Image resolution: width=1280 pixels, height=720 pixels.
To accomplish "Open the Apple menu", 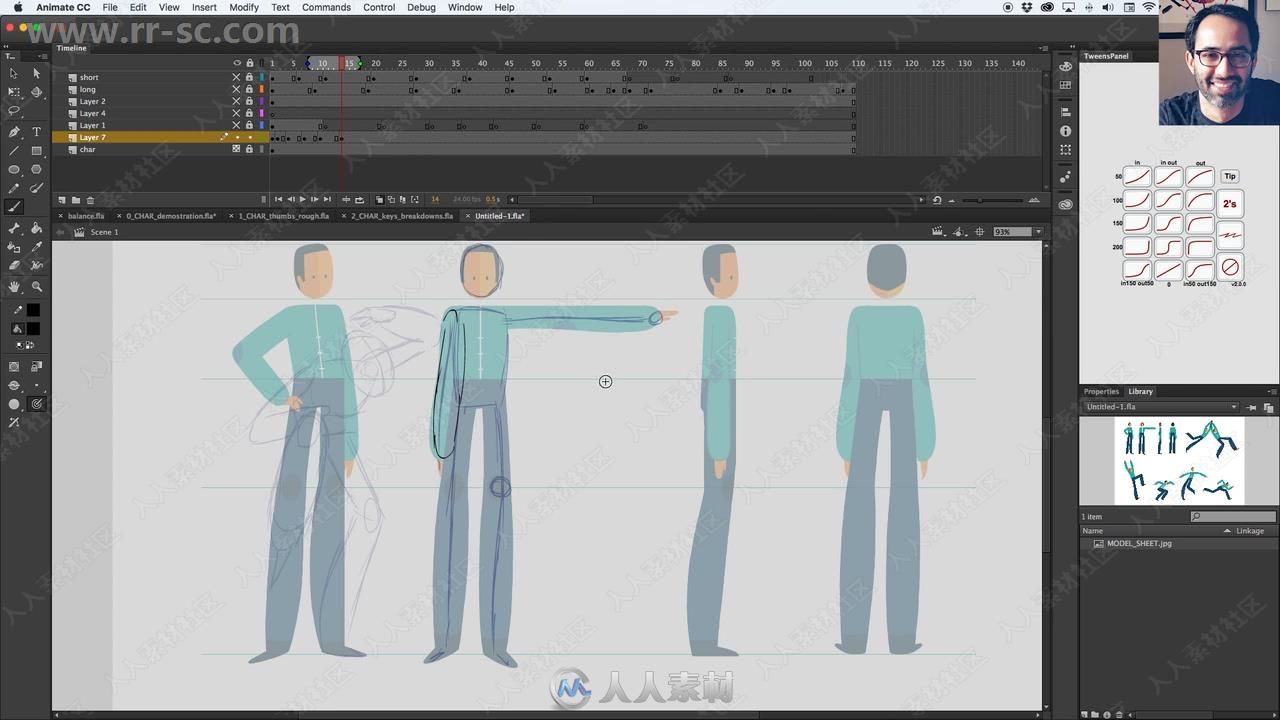I will 17,7.
